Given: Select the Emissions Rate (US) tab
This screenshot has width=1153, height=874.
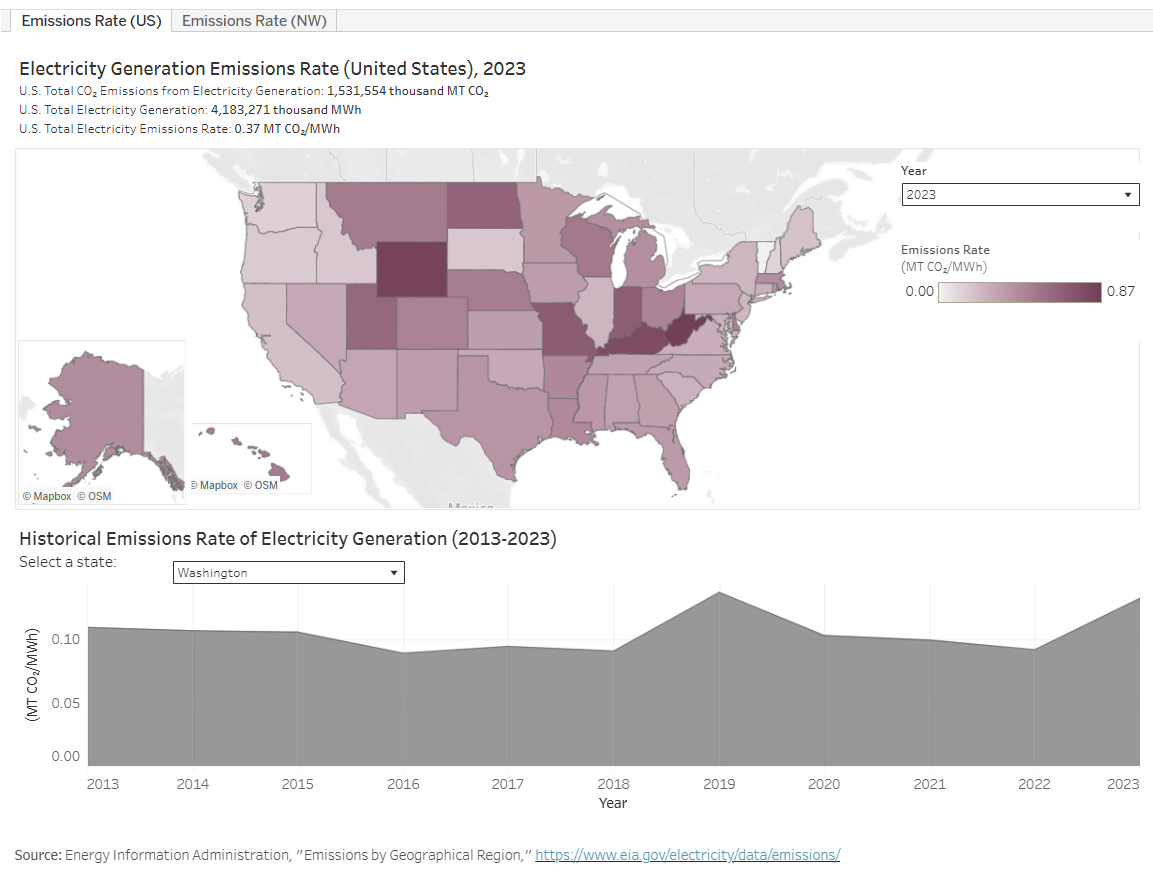Looking at the screenshot, I should (x=91, y=21).
